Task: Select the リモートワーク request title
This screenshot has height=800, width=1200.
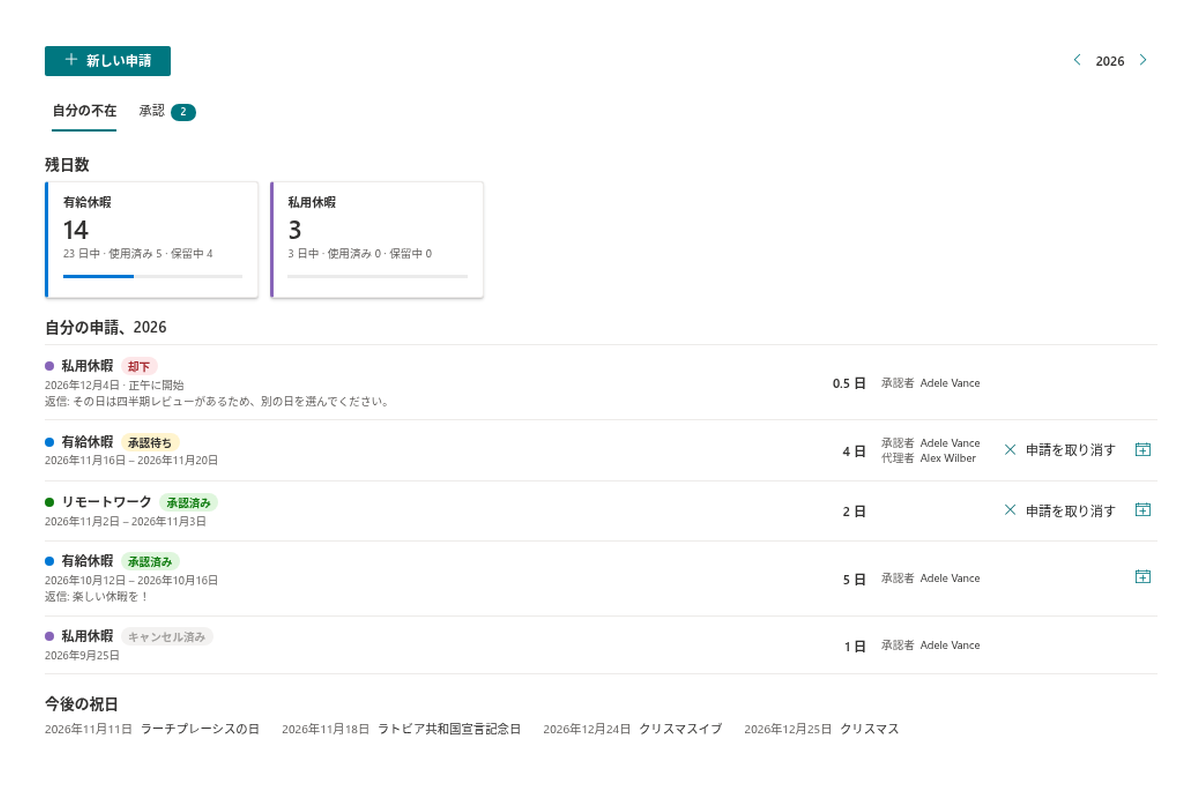Action: [106, 502]
